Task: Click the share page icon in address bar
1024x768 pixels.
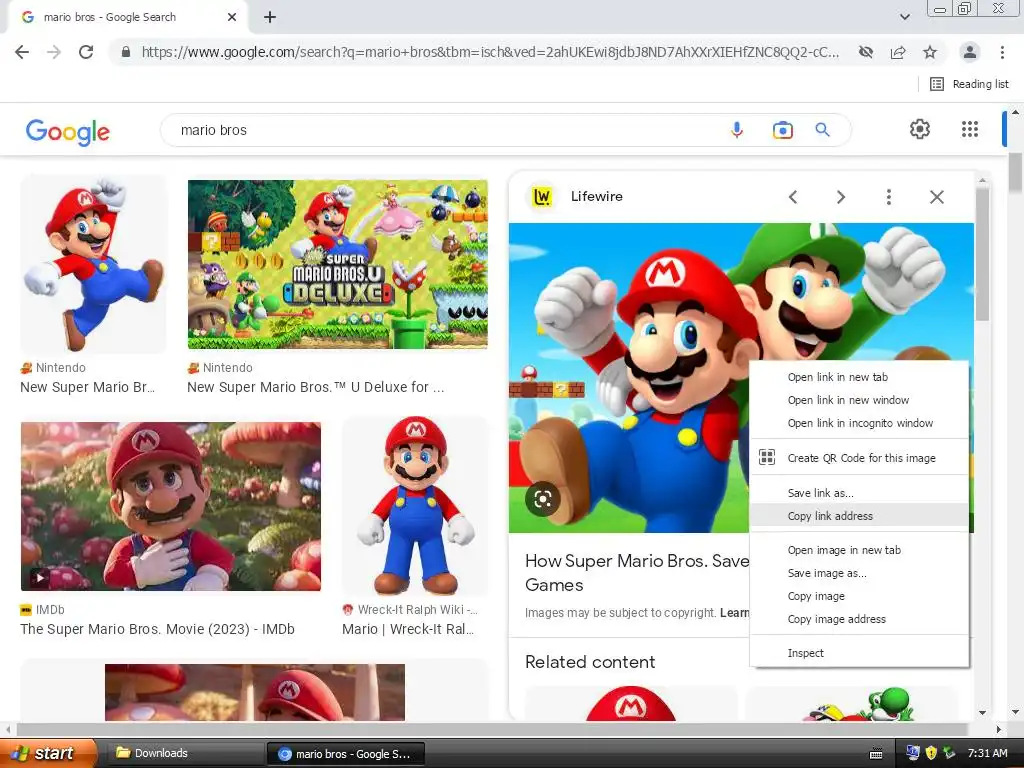Action: coord(898,52)
